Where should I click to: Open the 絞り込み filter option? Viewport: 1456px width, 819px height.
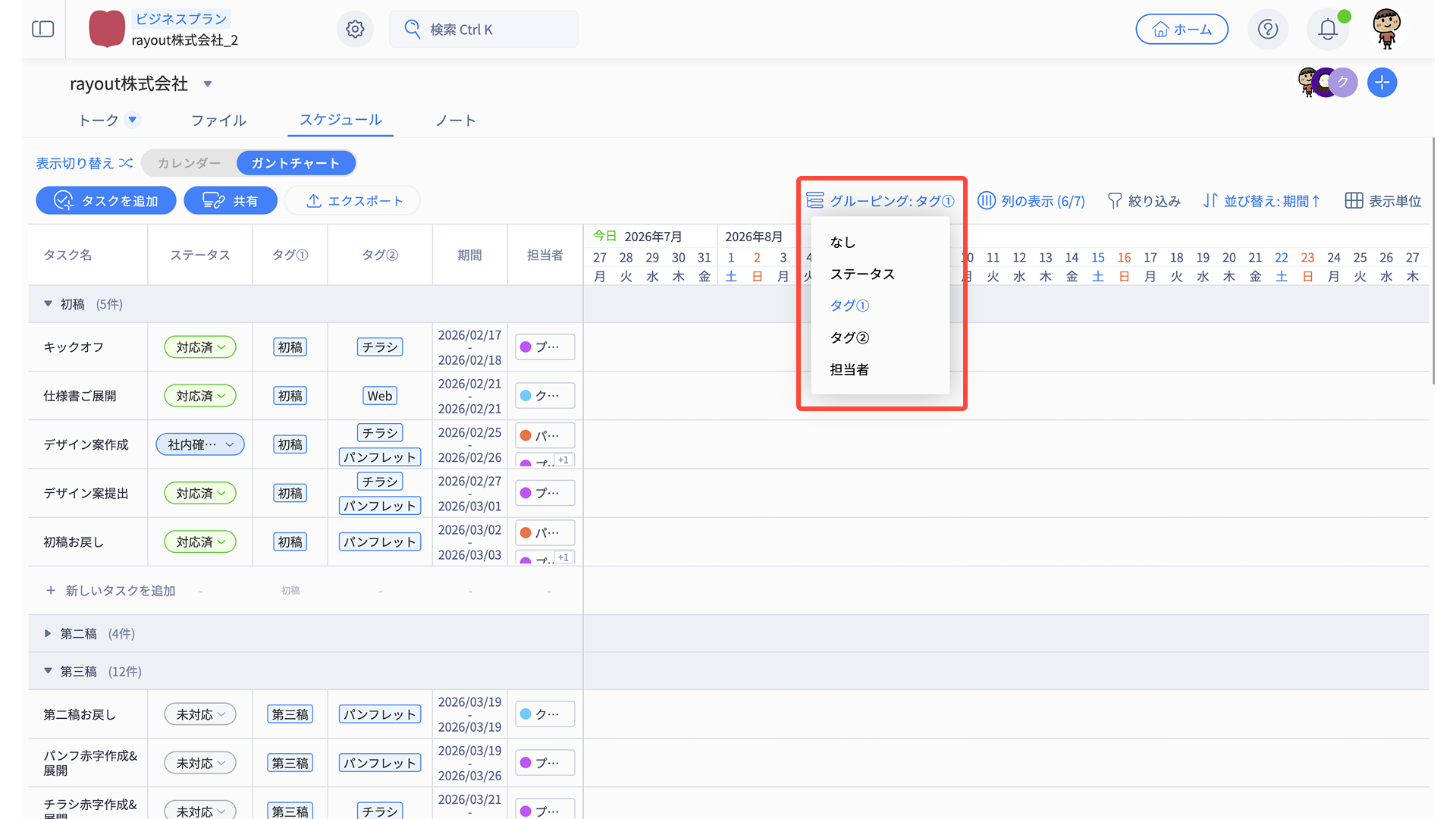pos(1144,201)
